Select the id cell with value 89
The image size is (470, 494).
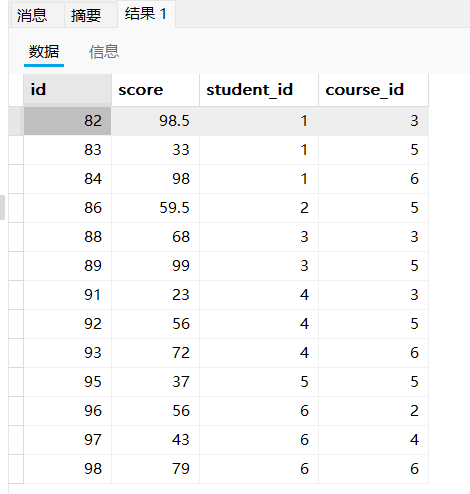pyautogui.click(x=67, y=266)
